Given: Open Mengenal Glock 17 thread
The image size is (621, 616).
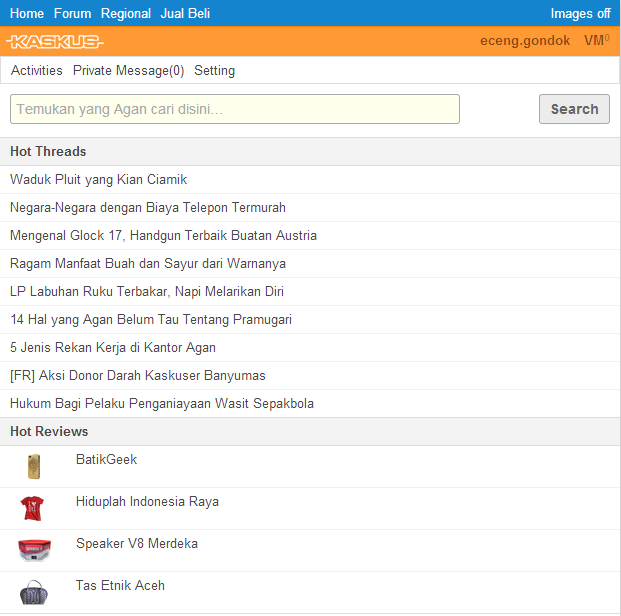Looking at the screenshot, I should 163,236.
